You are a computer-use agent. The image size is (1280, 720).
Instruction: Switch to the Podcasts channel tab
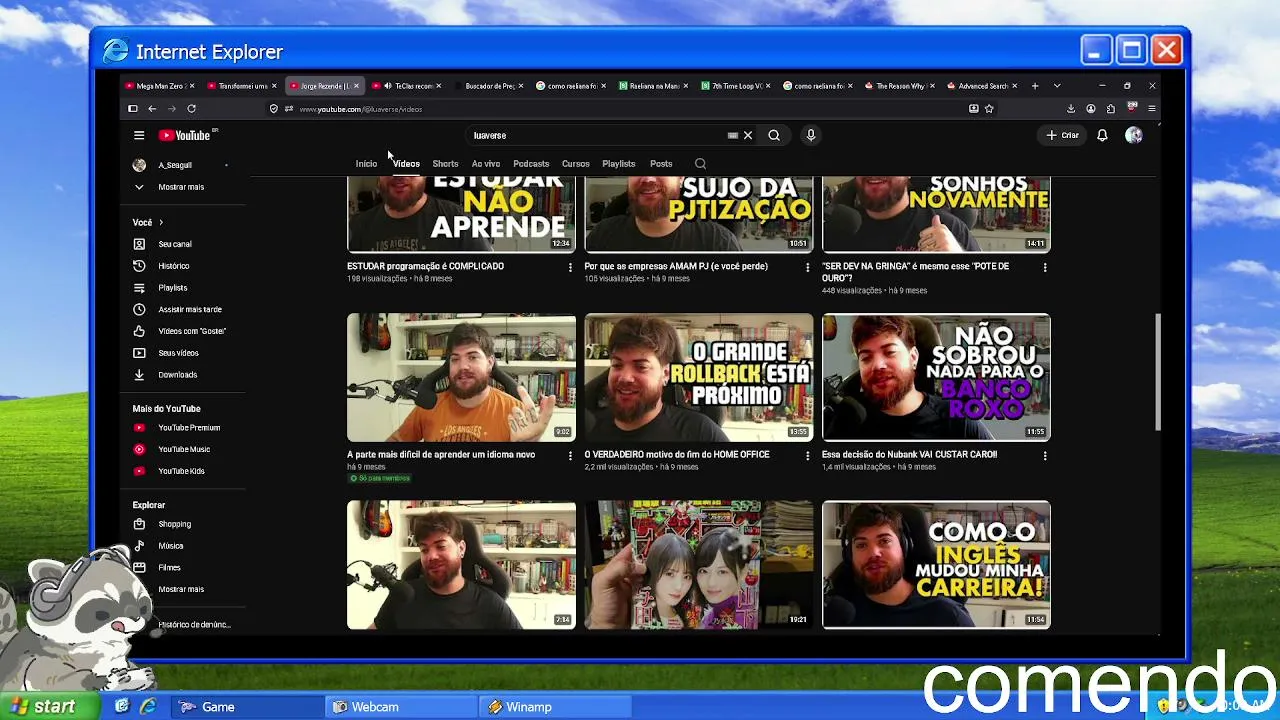[x=531, y=164]
